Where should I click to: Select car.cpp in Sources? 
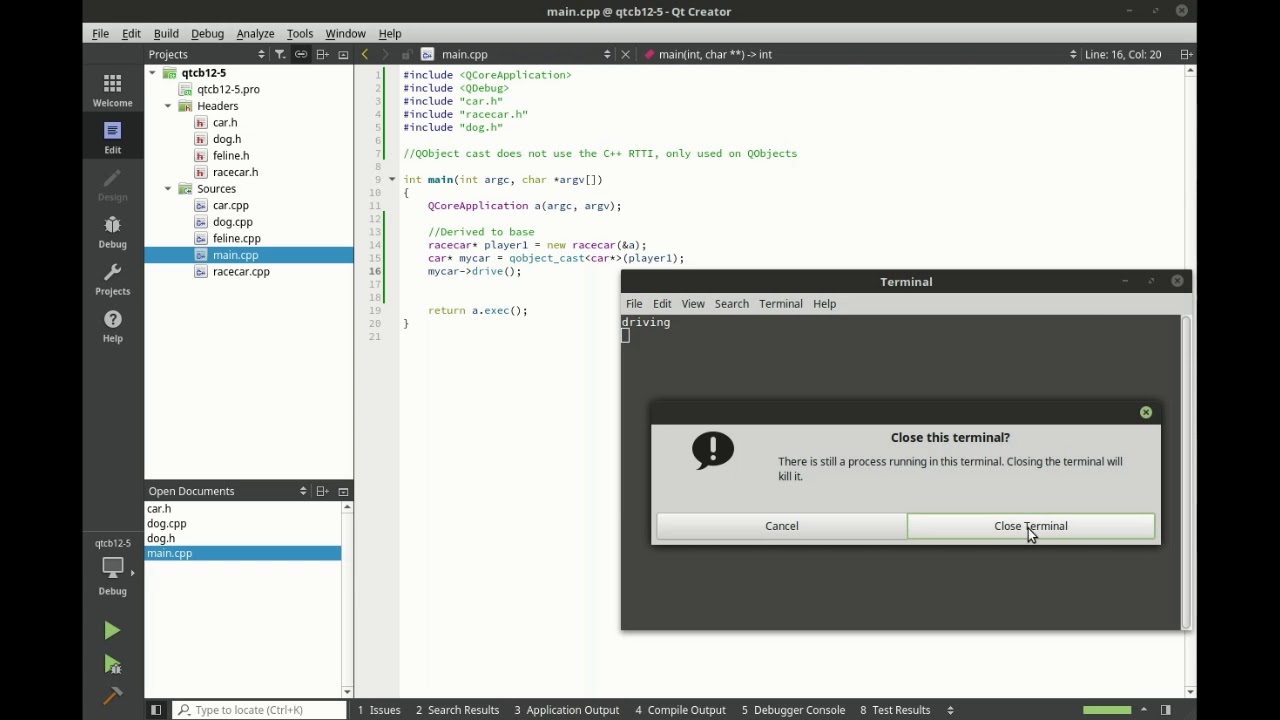pos(230,206)
